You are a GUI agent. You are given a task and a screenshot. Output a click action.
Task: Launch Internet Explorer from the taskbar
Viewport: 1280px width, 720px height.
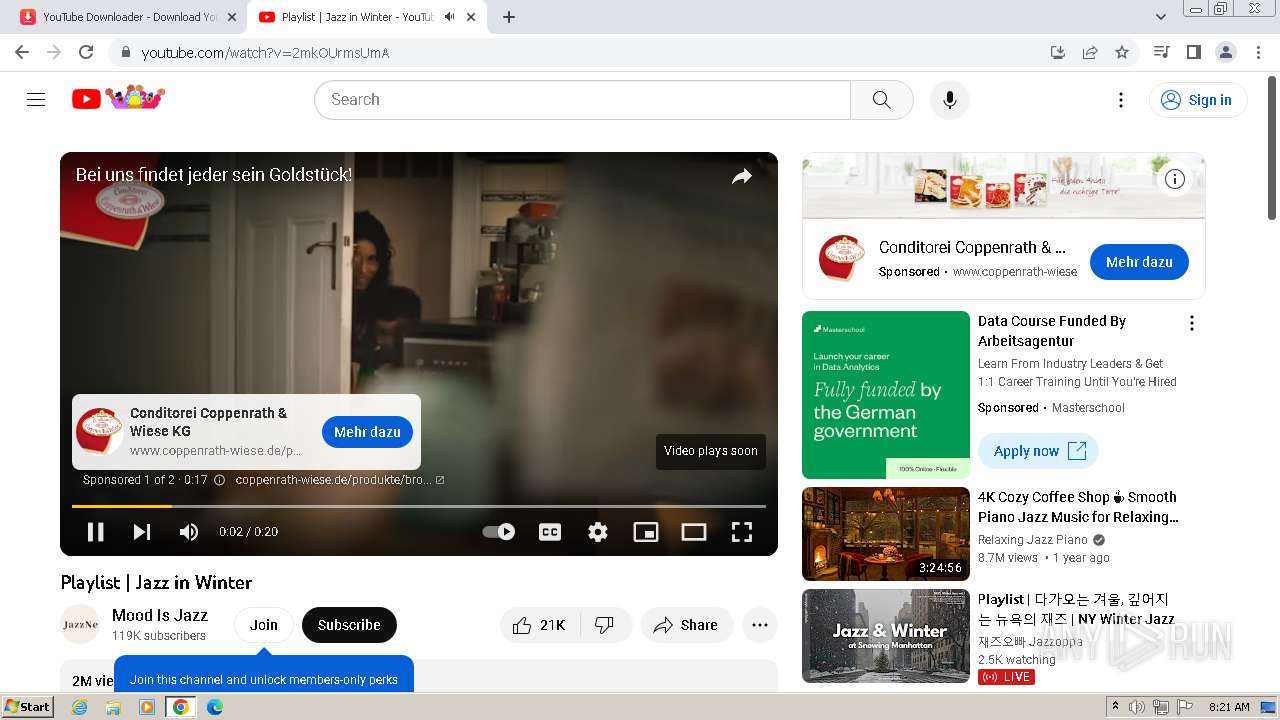(x=80, y=707)
